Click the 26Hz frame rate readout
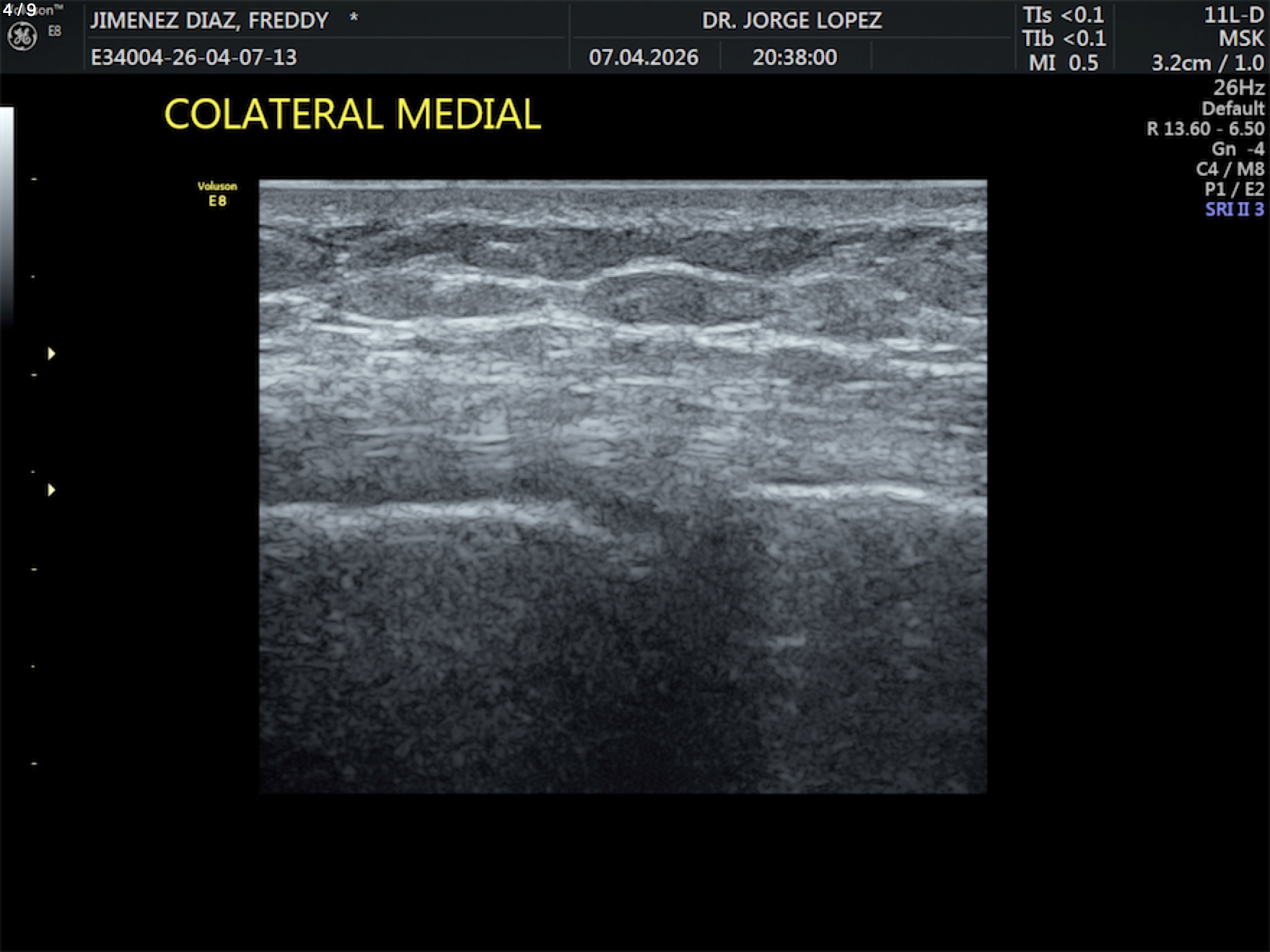The height and width of the screenshot is (952, 1270). pos(1238,88)
